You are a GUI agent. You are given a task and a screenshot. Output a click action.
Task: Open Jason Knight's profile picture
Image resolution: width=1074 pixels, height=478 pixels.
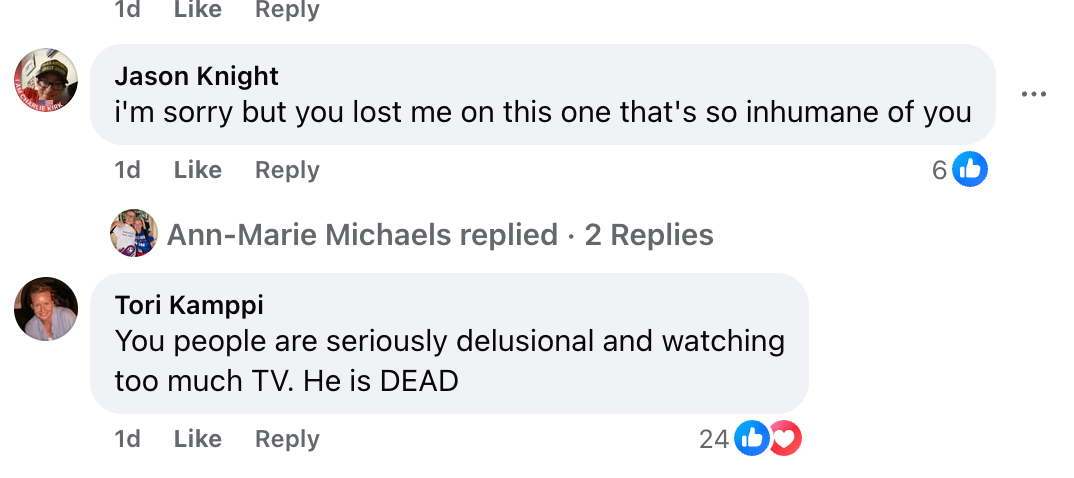tap(46, 79)
